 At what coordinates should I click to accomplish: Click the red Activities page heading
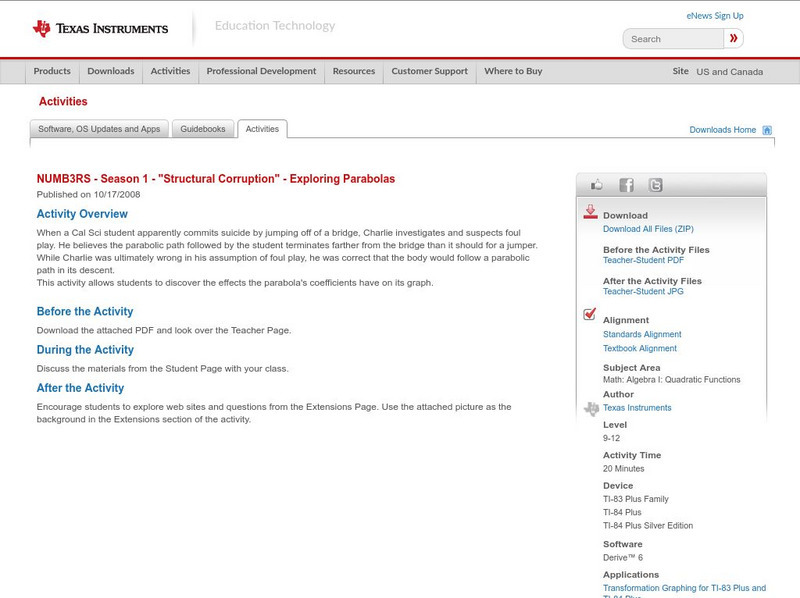(x=63, y=102)
